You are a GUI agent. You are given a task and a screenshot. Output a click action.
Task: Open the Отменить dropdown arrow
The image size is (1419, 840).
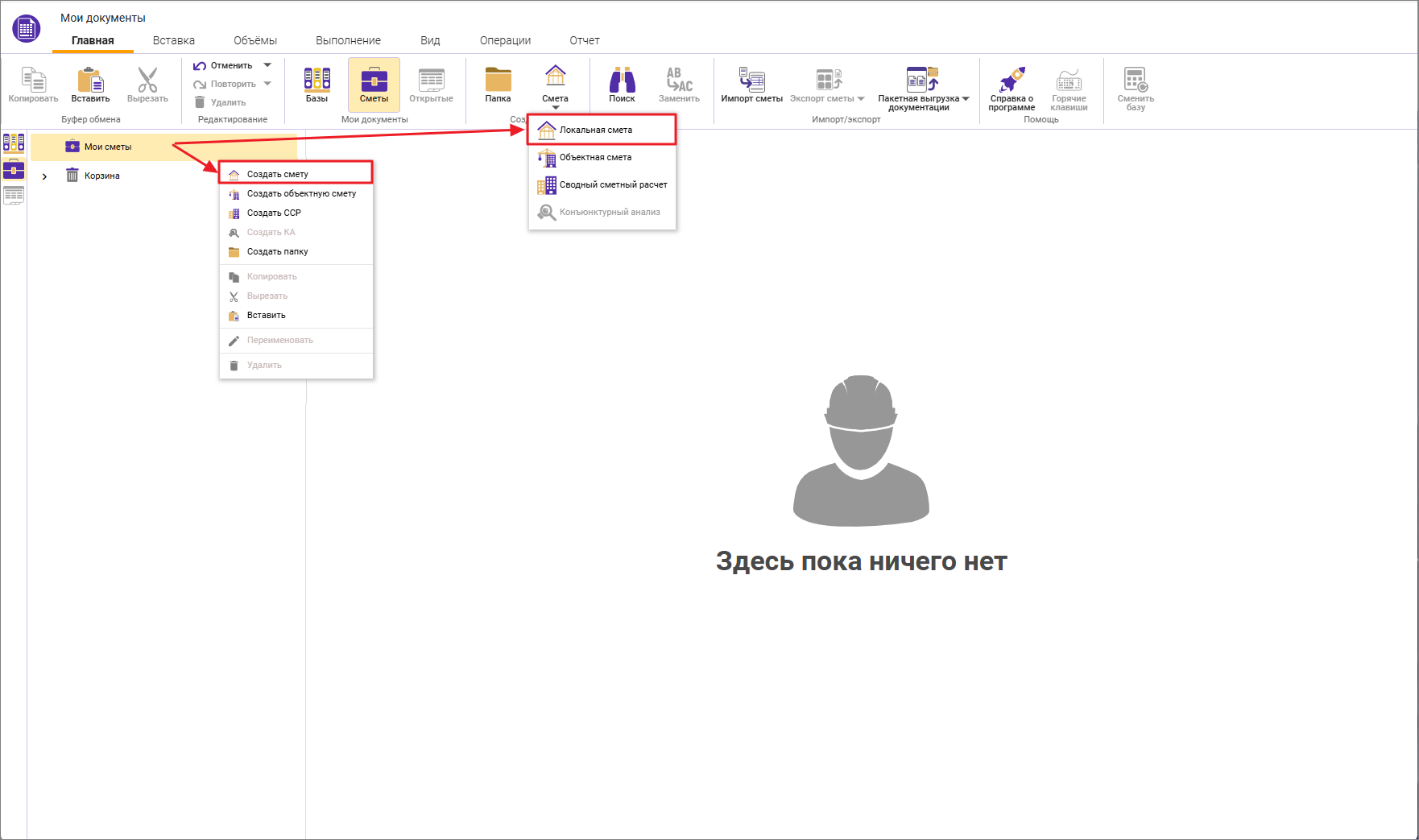(x=269, y=64)
